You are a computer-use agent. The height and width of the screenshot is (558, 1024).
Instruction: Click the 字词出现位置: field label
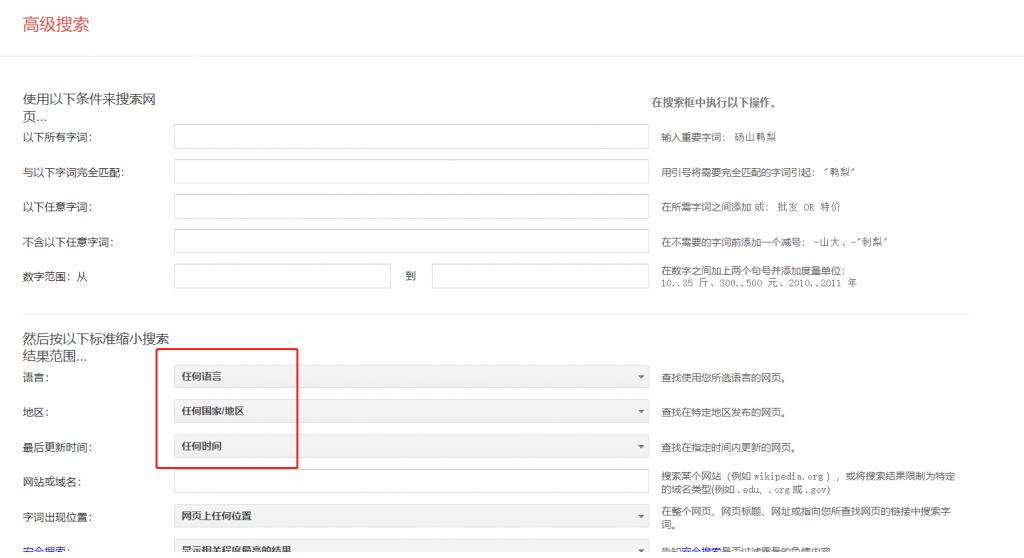tap(57, 517)
